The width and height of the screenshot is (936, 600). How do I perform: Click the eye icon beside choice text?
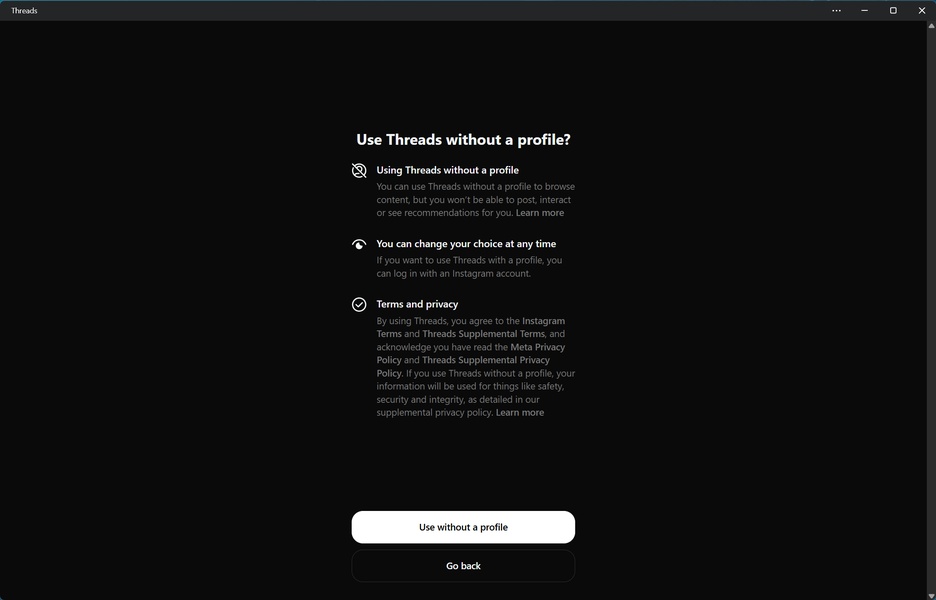coord(359,245)
